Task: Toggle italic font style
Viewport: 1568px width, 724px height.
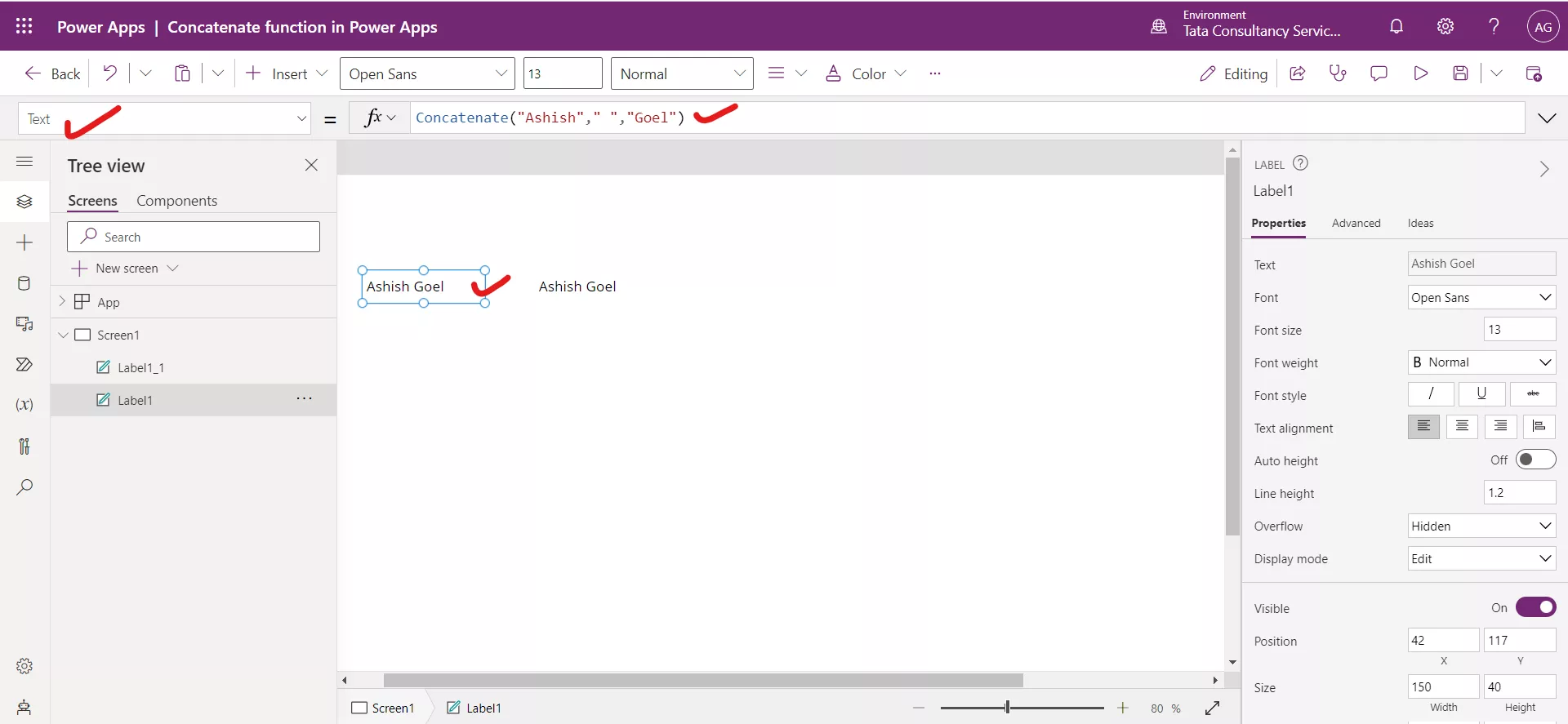Action: pos(1431,393)
